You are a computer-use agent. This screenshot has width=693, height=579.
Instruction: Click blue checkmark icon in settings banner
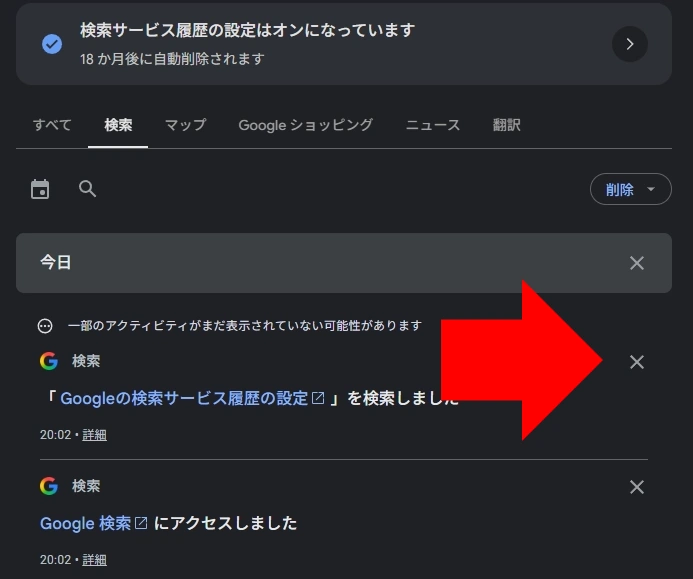tap(52, 44)
